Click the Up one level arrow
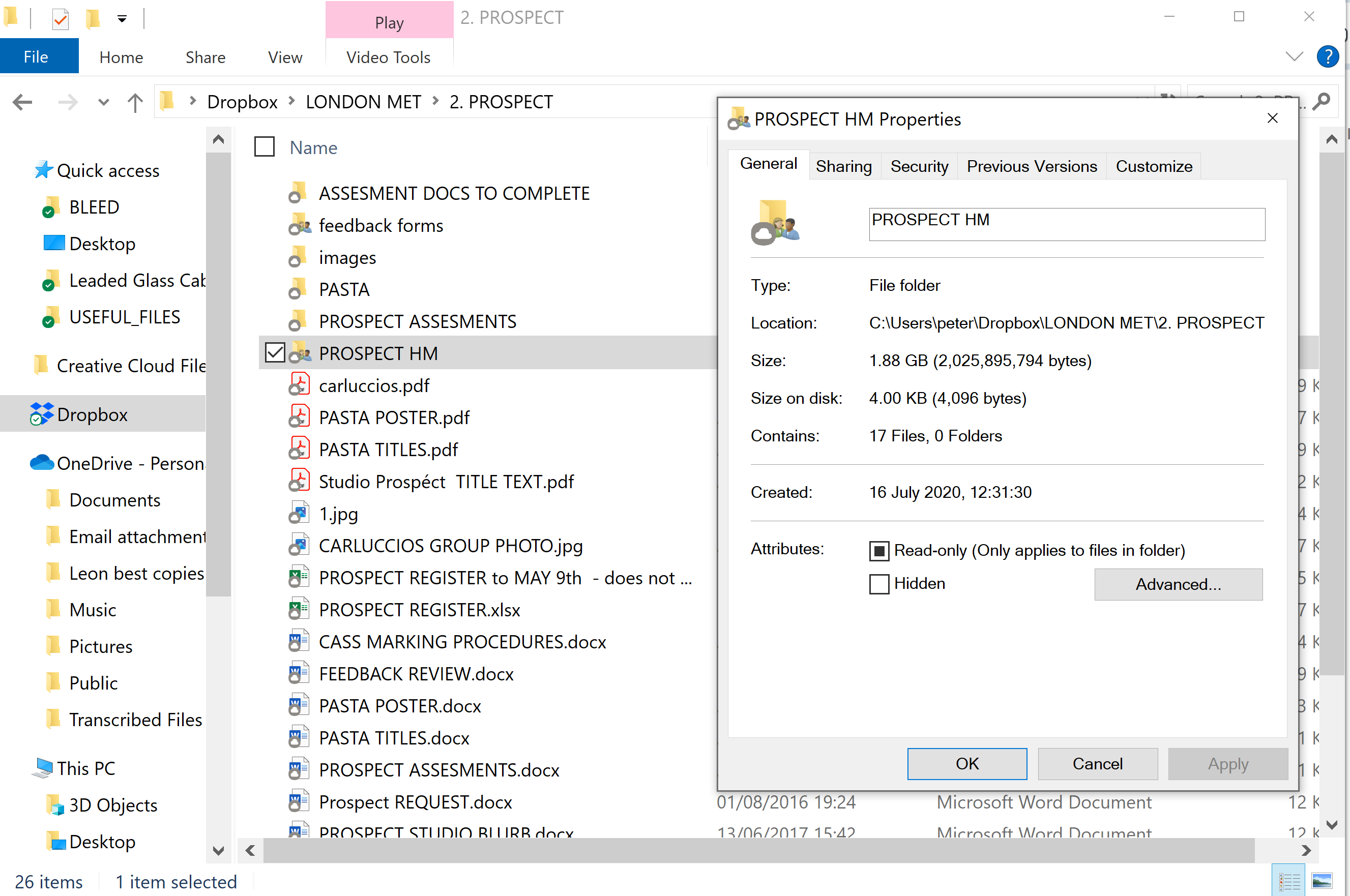1350x896 pixels. pyautogui.click(x=135, y=103)
